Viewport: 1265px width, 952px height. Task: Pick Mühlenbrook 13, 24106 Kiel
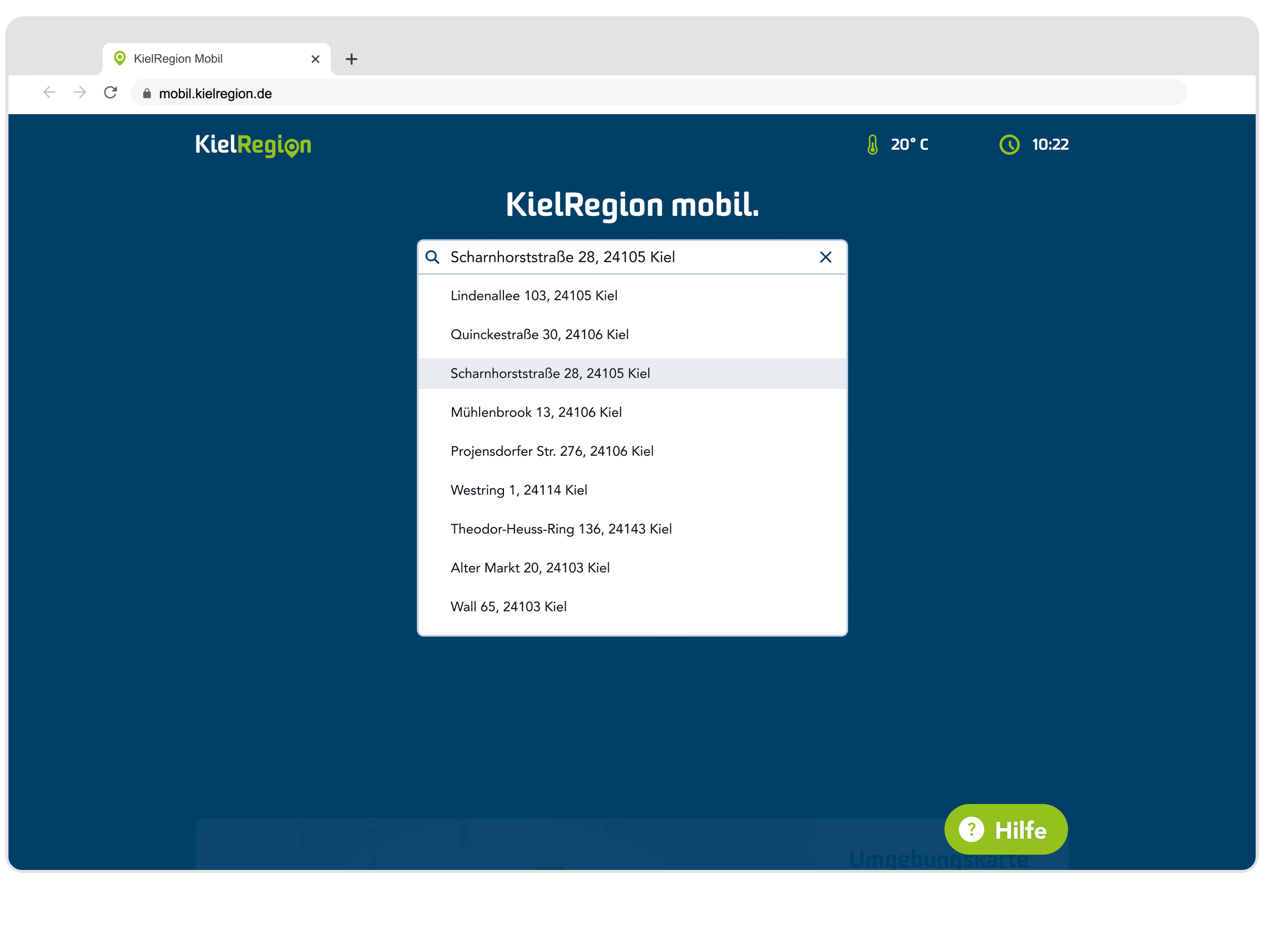pyautogui.click(x=536, y=412)
